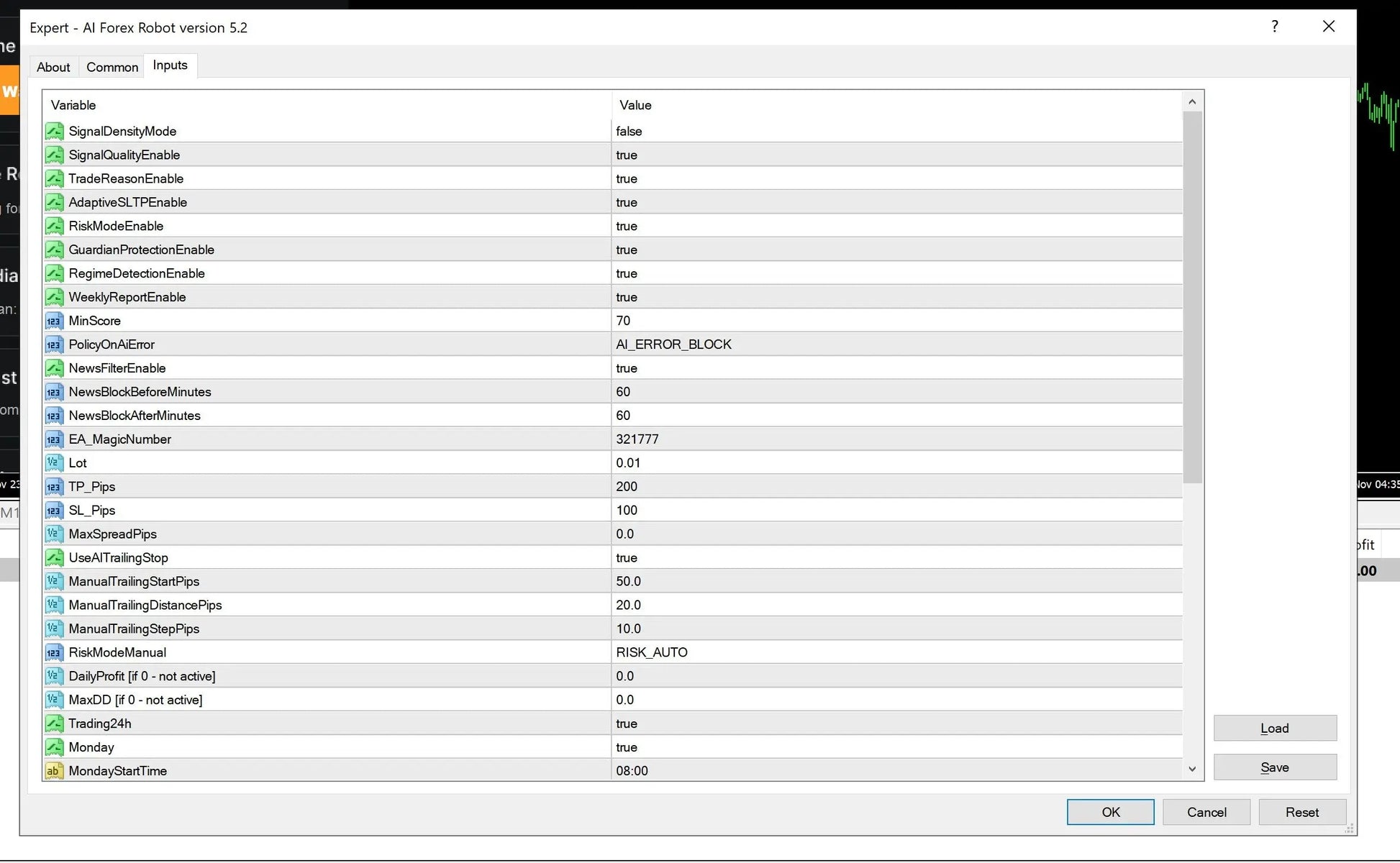This screenshot has width=1400, height=863.
Task: Select the EA_MagicNumber value 321777
Action: pyautogui.click(x=637, y=439)
